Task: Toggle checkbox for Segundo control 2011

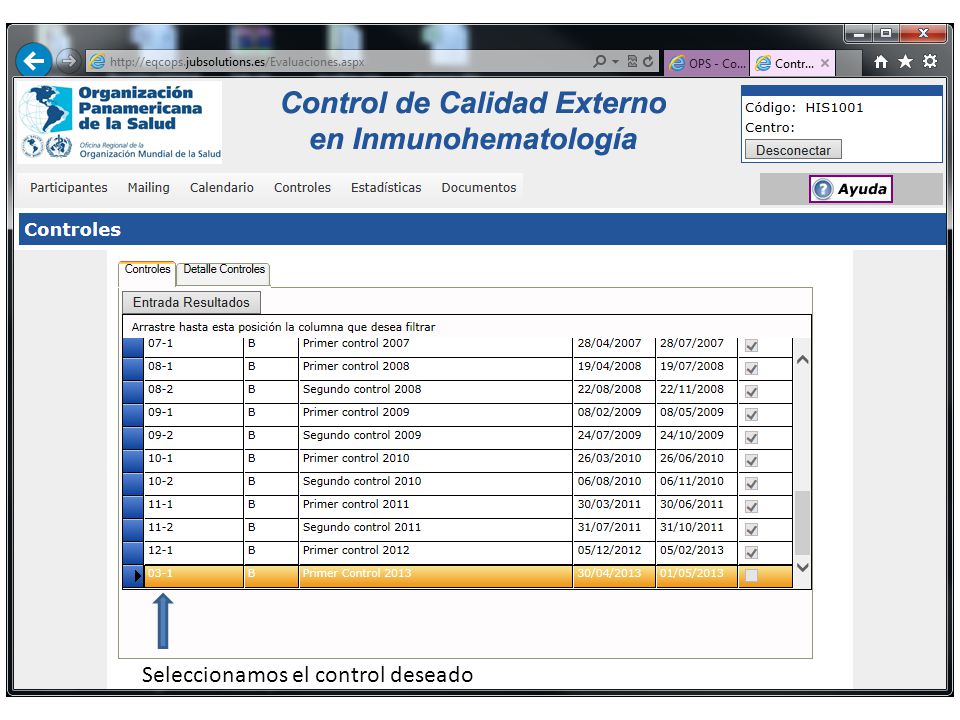Action: (x=751, y=530)
